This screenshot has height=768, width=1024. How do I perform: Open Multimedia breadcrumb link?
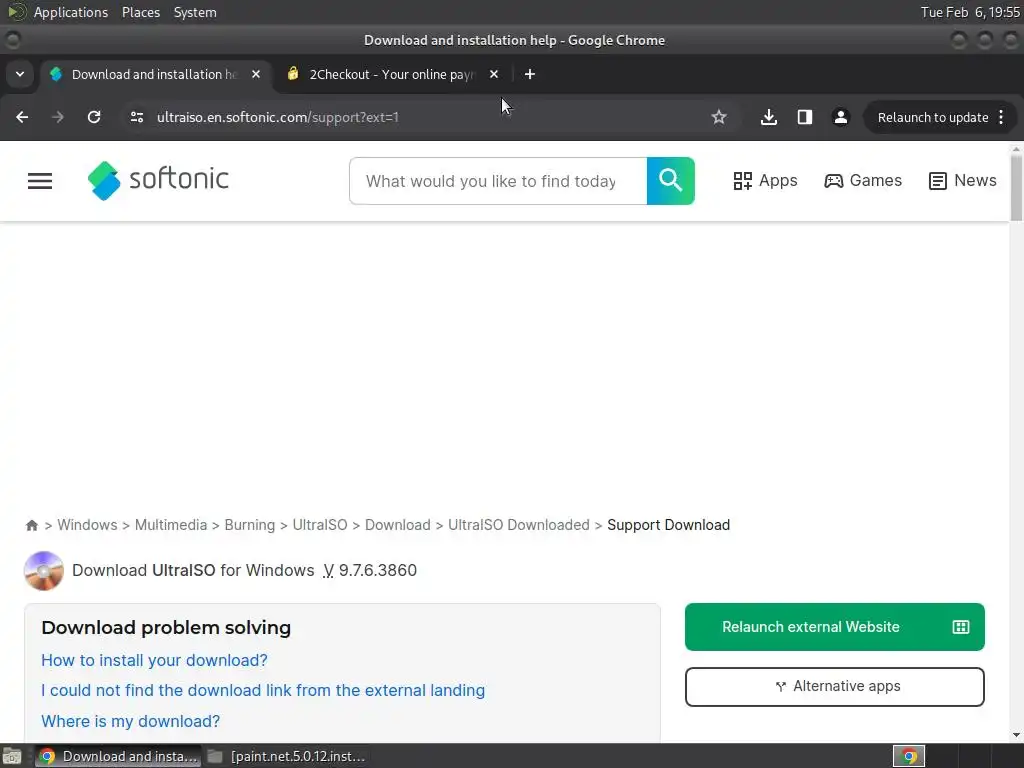coord(170,525)
